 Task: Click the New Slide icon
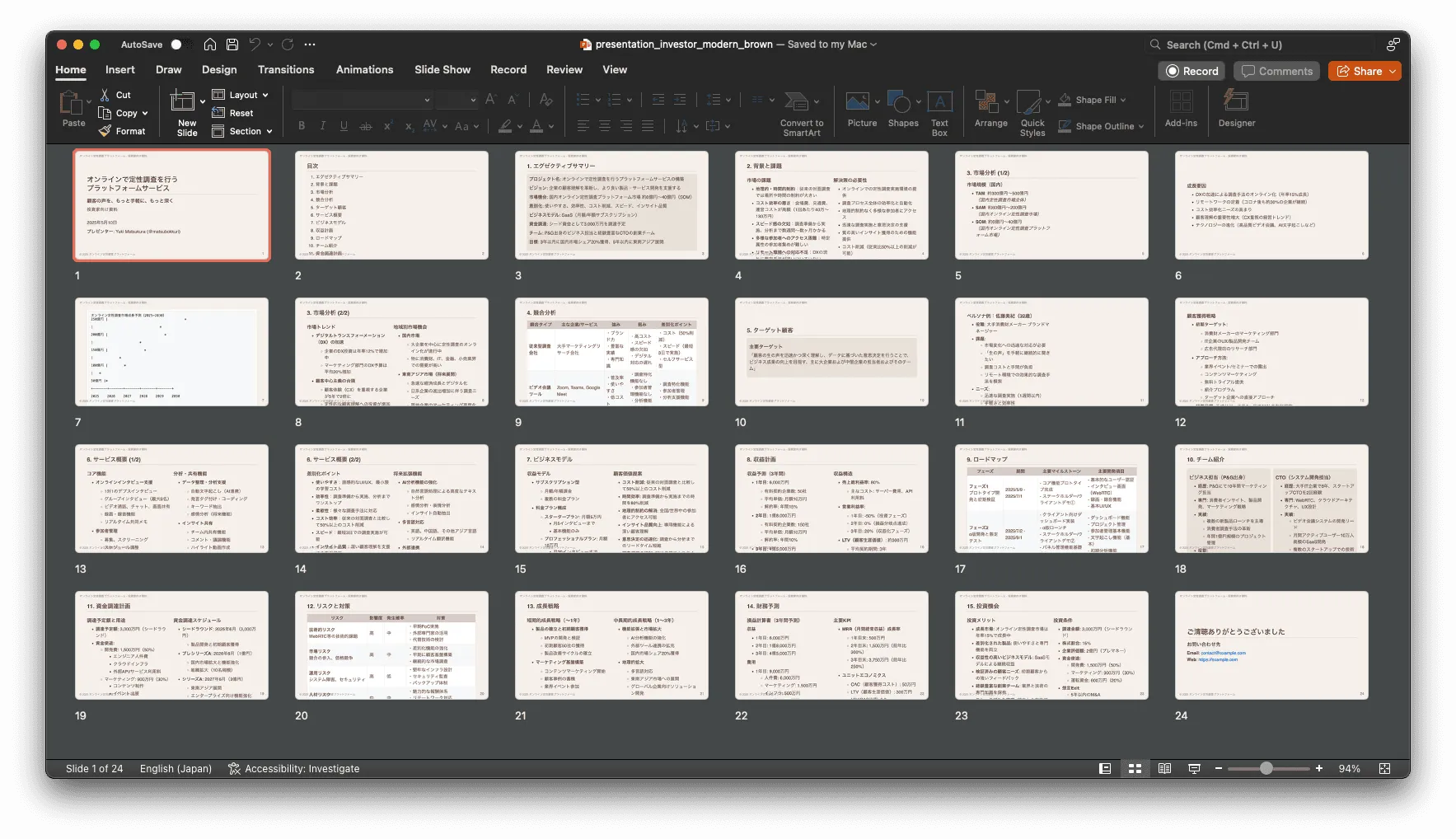(182, 101)
